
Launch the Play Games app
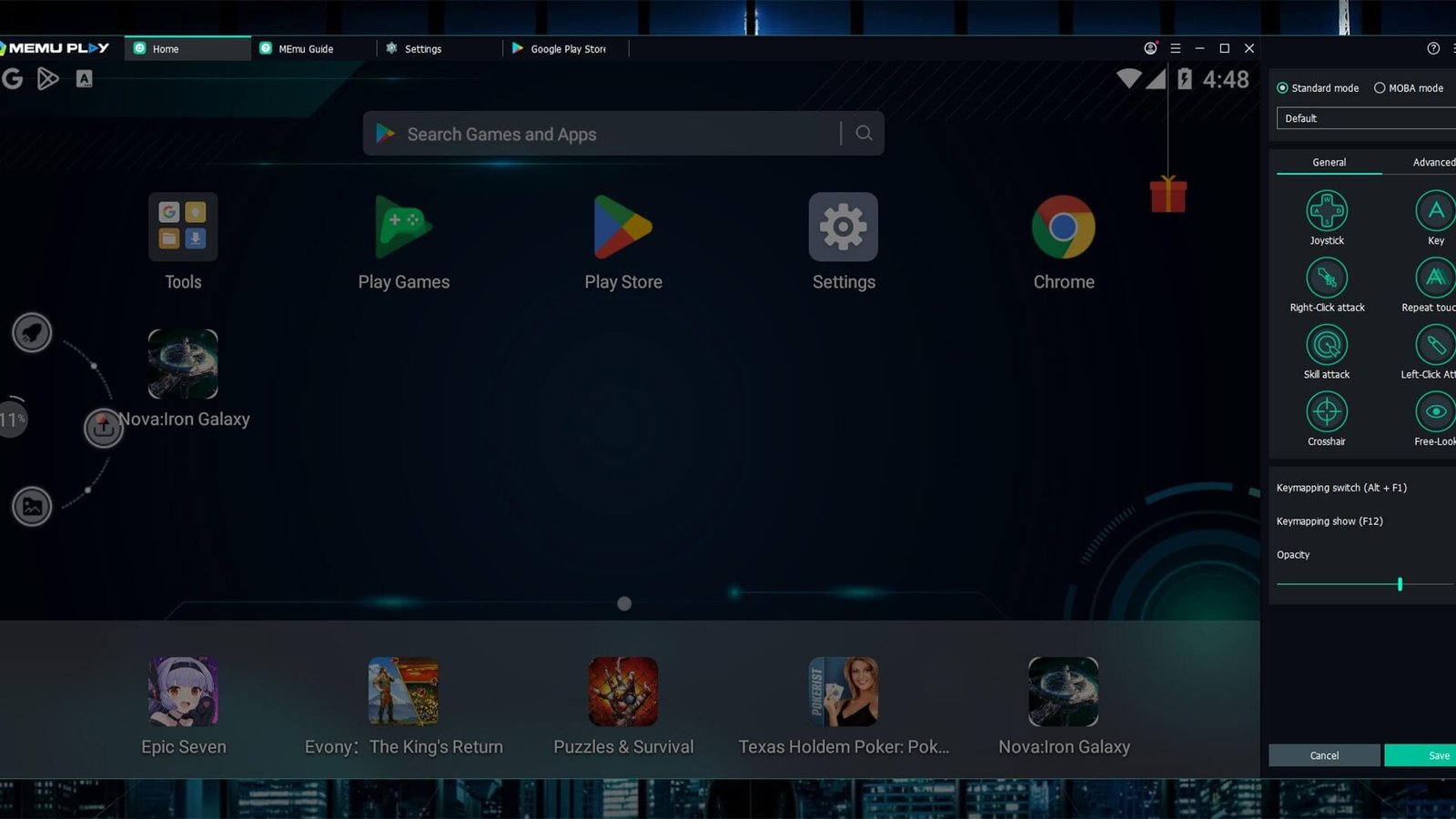404,227
